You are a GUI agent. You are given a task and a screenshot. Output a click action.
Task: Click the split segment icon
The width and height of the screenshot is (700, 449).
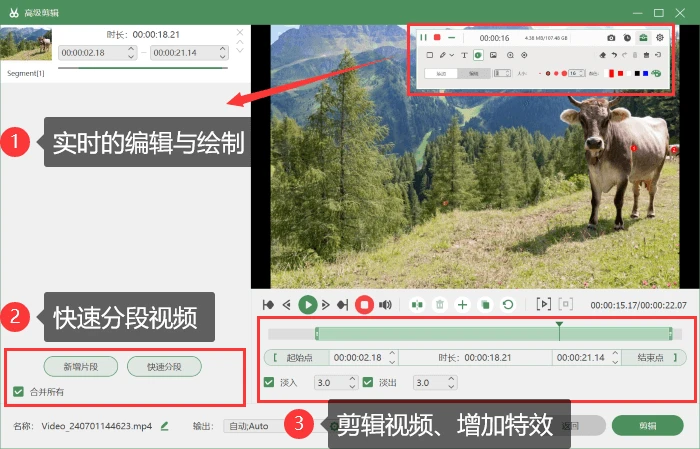pyautogui.click(x=417, y=305)
